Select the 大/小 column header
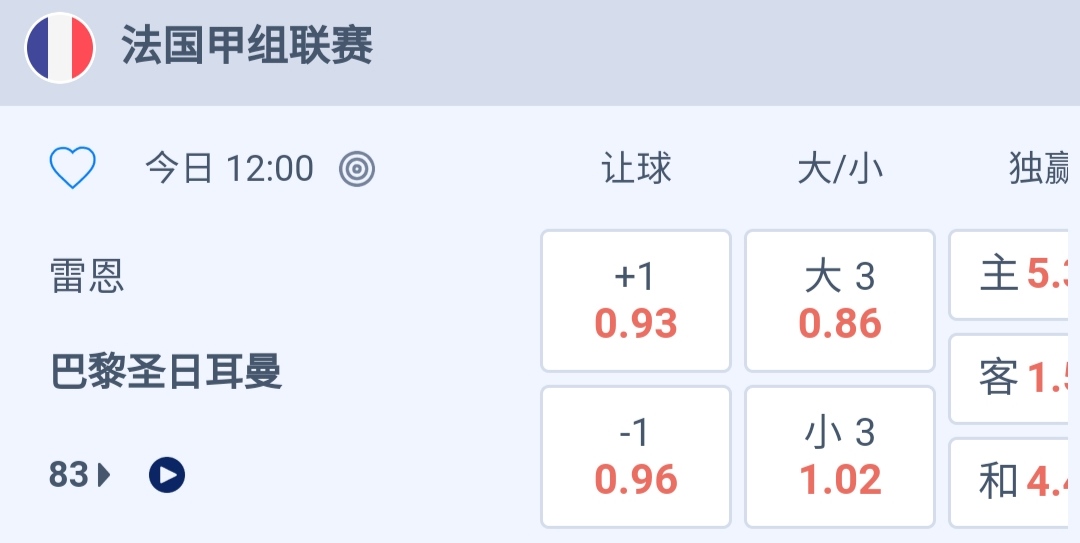Image resolution: width=1080 pixels, height=543 pixels. [840, 169]
